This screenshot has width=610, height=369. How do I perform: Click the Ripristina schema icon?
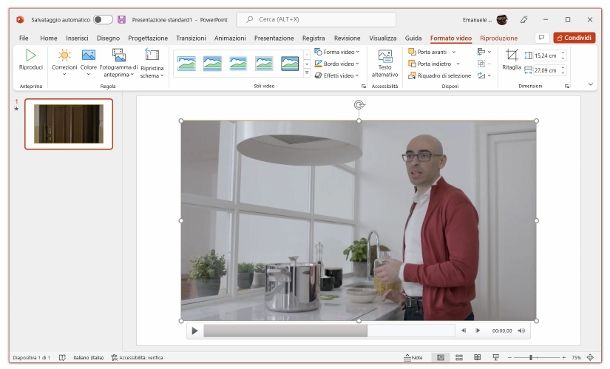(x=152, y=55)
